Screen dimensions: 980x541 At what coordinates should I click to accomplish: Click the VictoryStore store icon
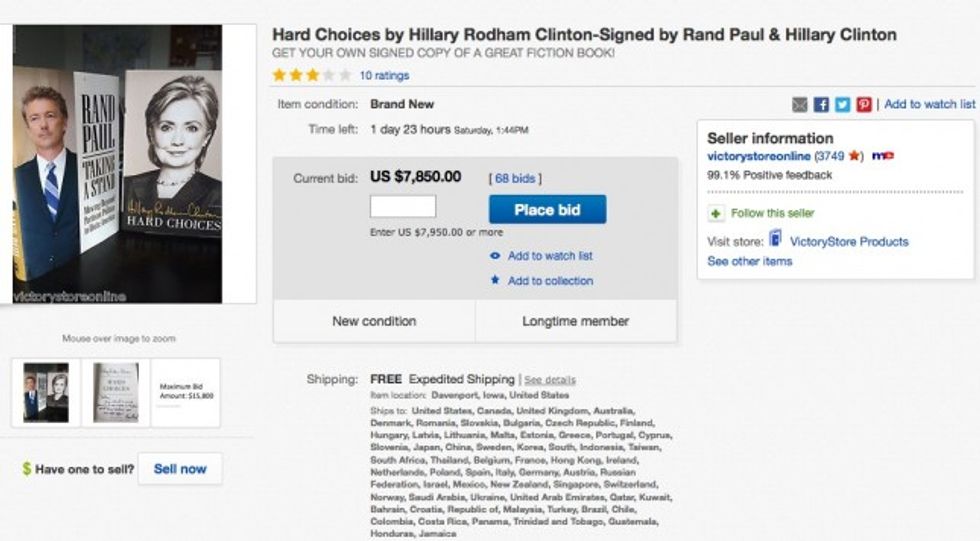[775, 240]
